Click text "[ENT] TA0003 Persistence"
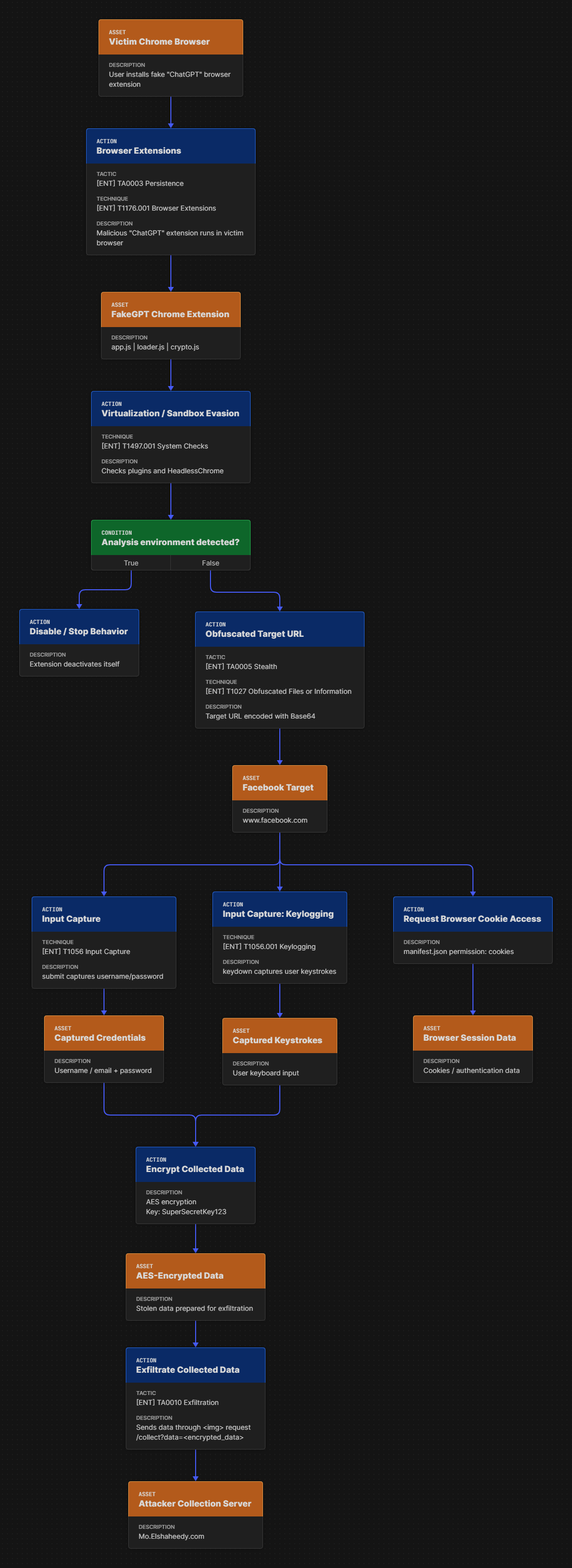 (x=140, y=183)
